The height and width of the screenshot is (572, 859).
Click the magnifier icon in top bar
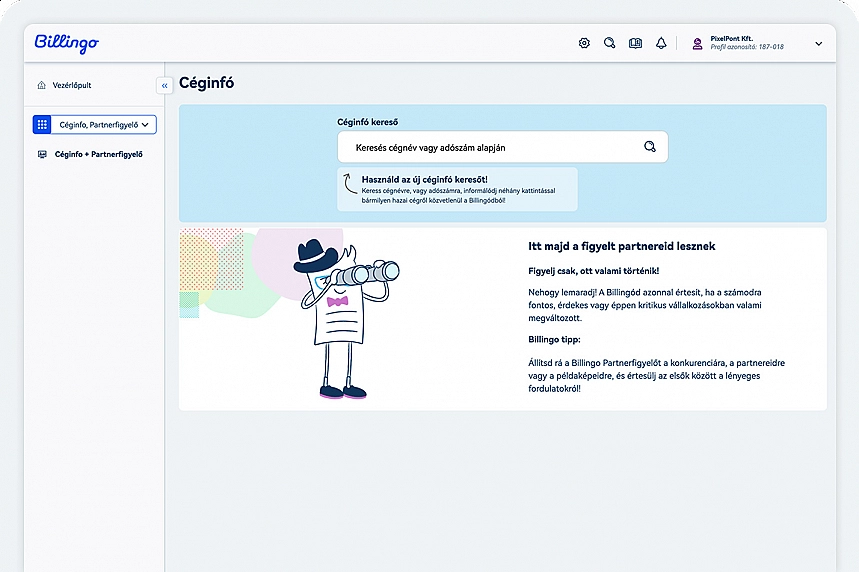pos(609,44)
